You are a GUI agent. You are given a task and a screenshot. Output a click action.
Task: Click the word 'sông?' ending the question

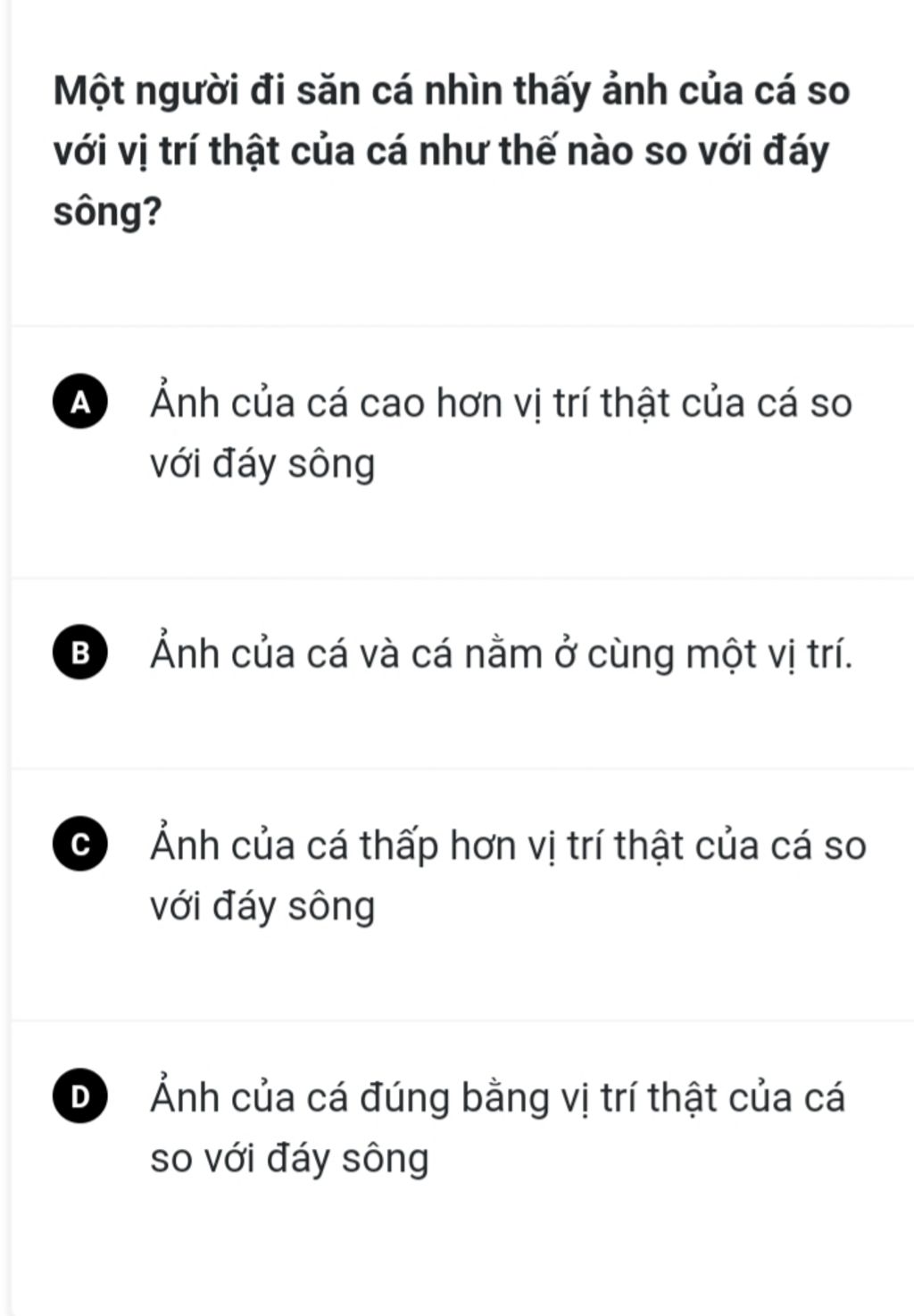(x=108, y=213)
